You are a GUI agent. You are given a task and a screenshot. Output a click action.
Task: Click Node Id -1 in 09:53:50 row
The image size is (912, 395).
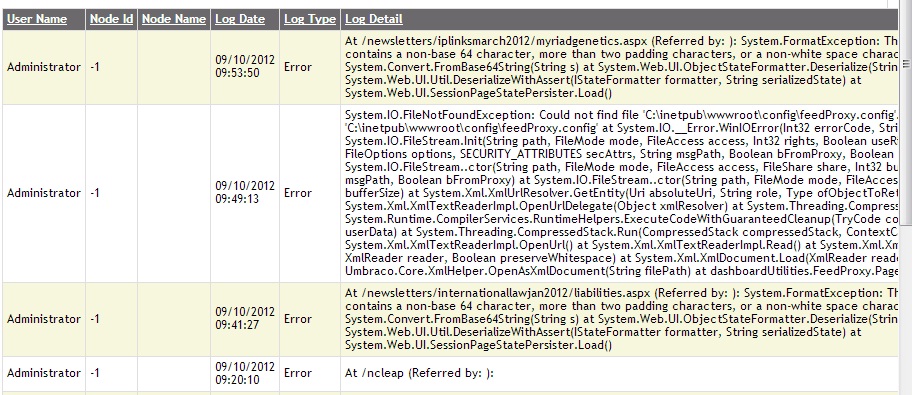pyautogui.click(x=95, y=67)
